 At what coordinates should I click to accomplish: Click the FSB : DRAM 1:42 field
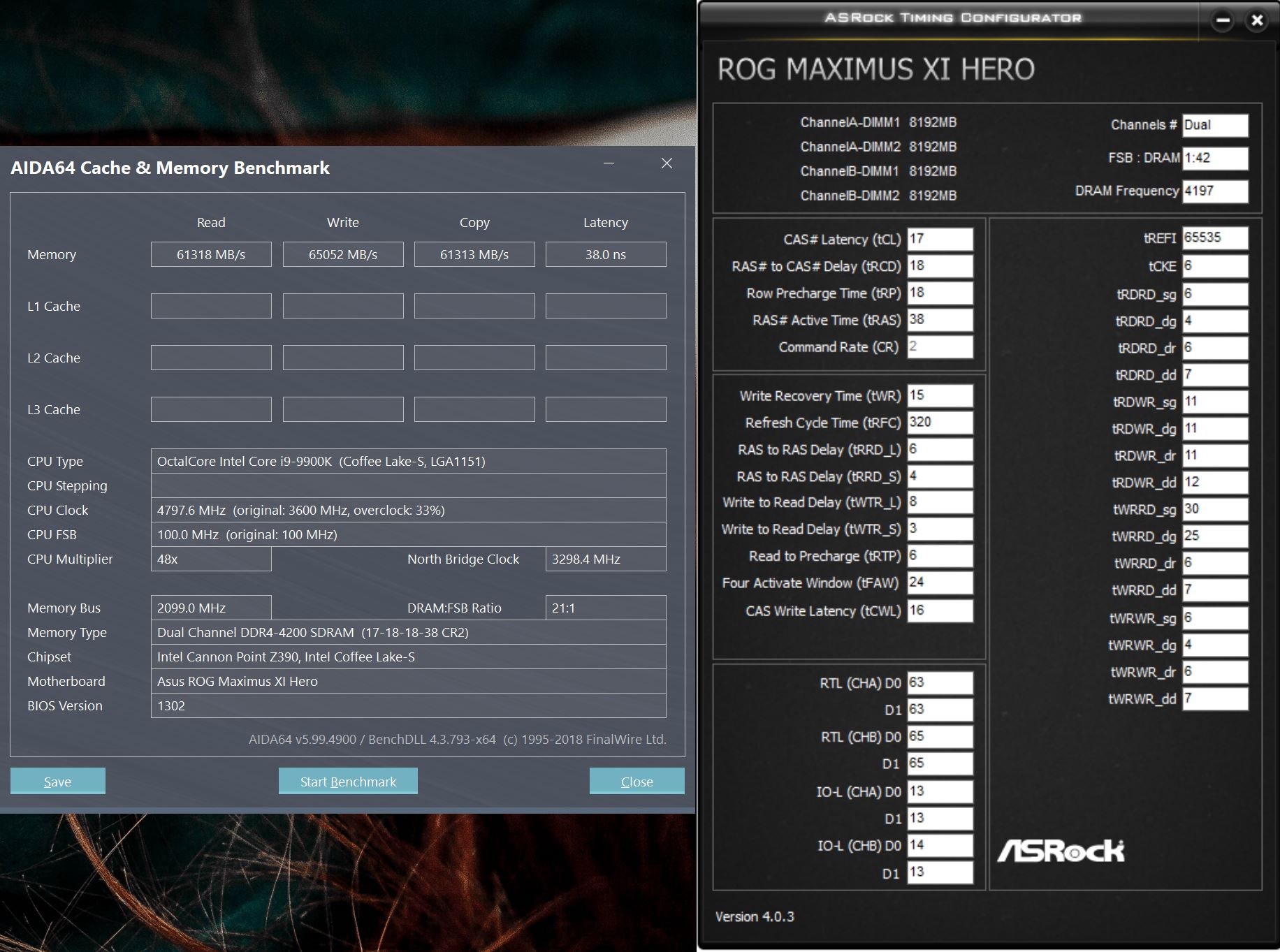(x=1215, y=158)
